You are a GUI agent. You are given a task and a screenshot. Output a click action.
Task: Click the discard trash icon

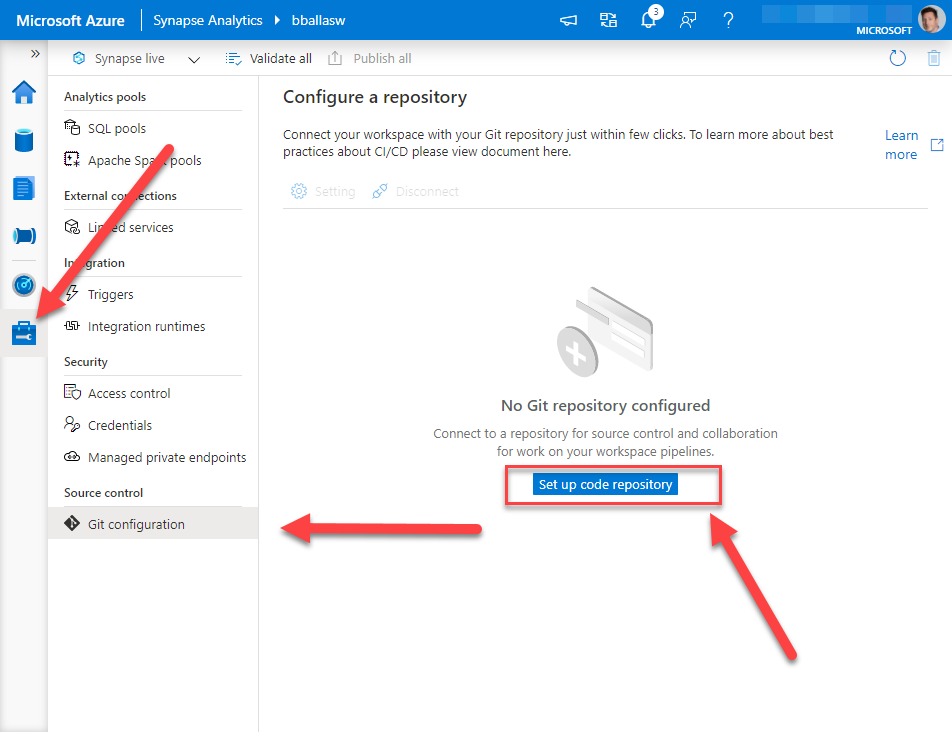click(934, 58)
